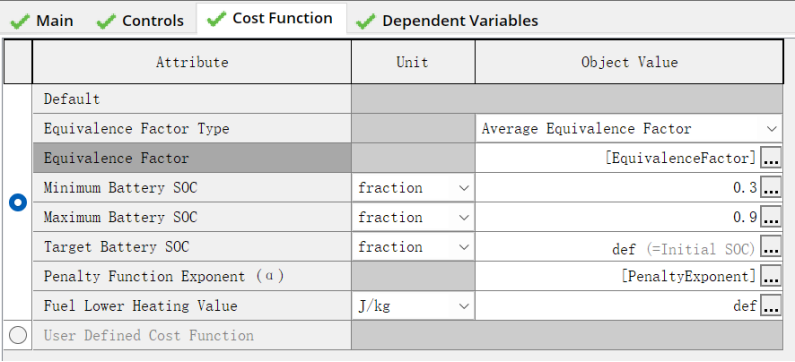This screenshot has width=795, height=362.
Task: Select the Cost Function tab
Action: 271,19
